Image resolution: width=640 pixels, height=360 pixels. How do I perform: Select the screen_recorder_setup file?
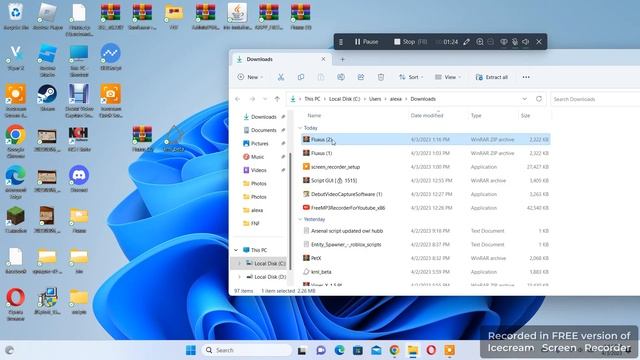(x=425, y=167)
